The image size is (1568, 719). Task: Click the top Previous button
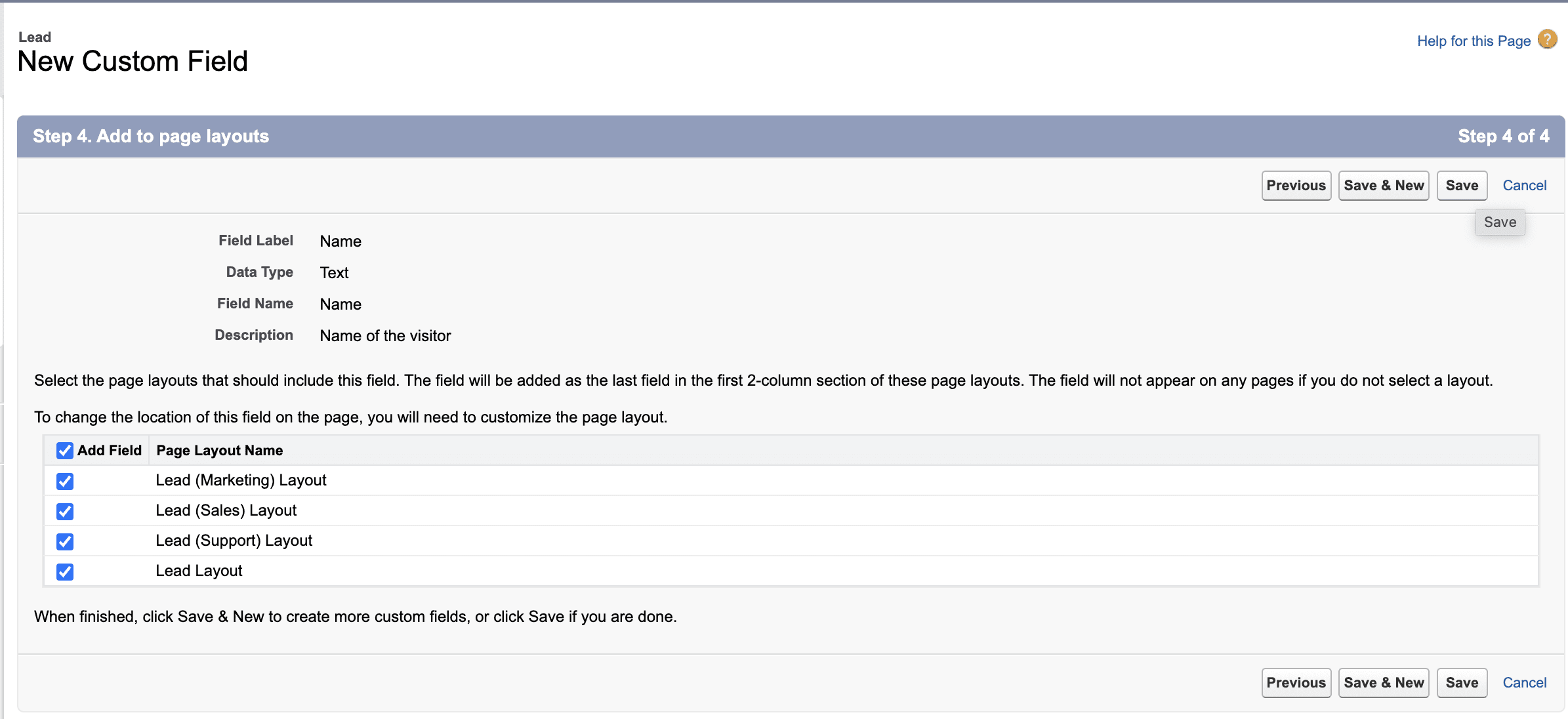1296,186
